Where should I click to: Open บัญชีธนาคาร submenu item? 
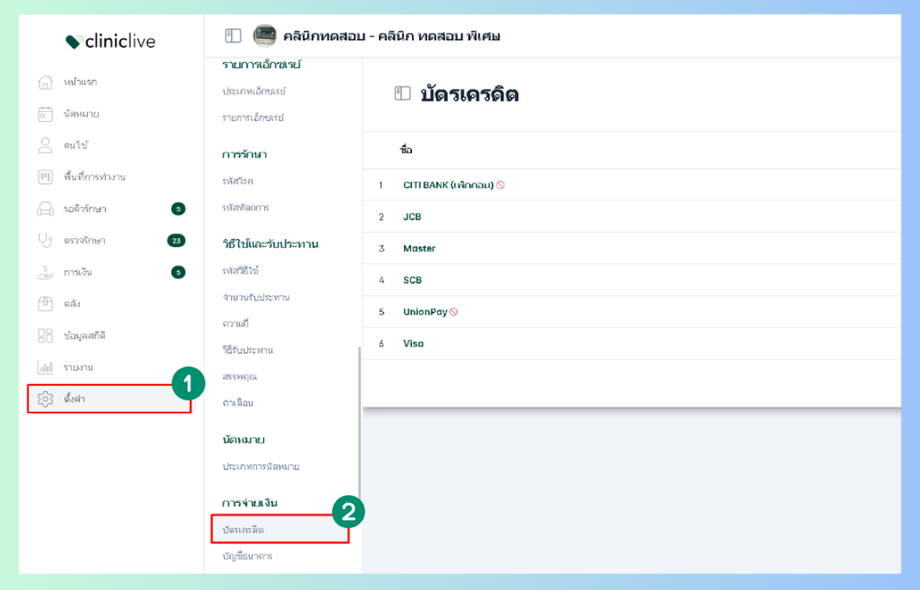pos(247,556)
